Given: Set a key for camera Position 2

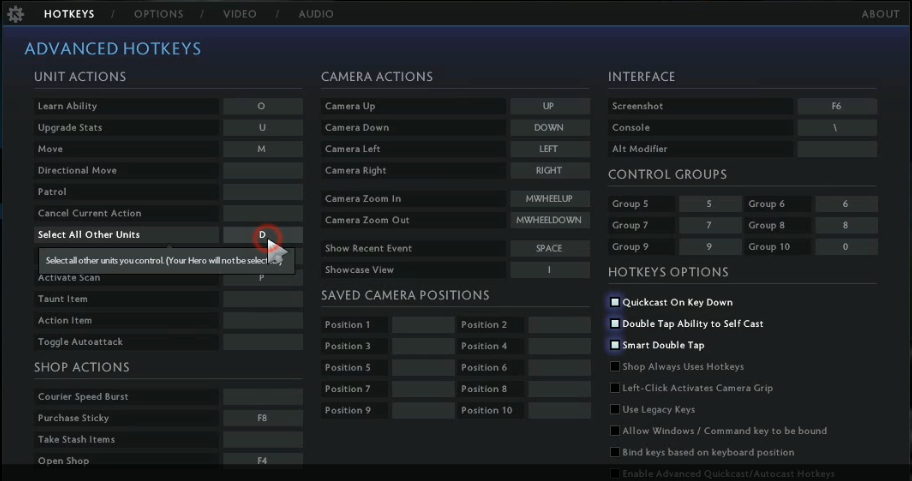Looking at the screenshot, I should click(x=559, y=325).
